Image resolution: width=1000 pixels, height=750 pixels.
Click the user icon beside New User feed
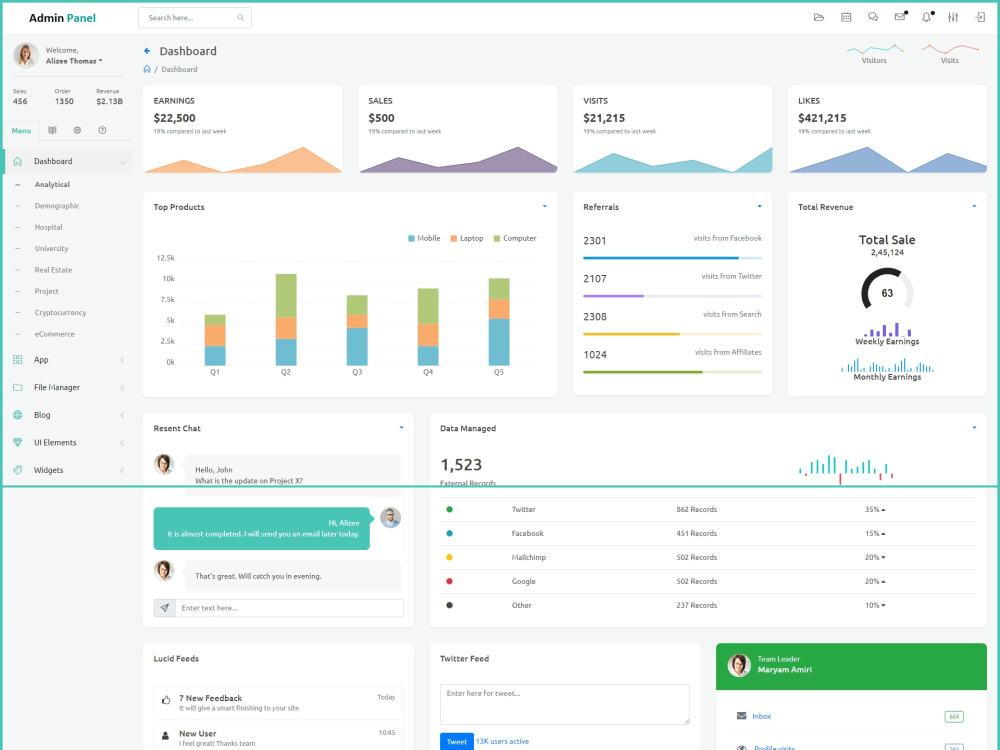[166, 736]
